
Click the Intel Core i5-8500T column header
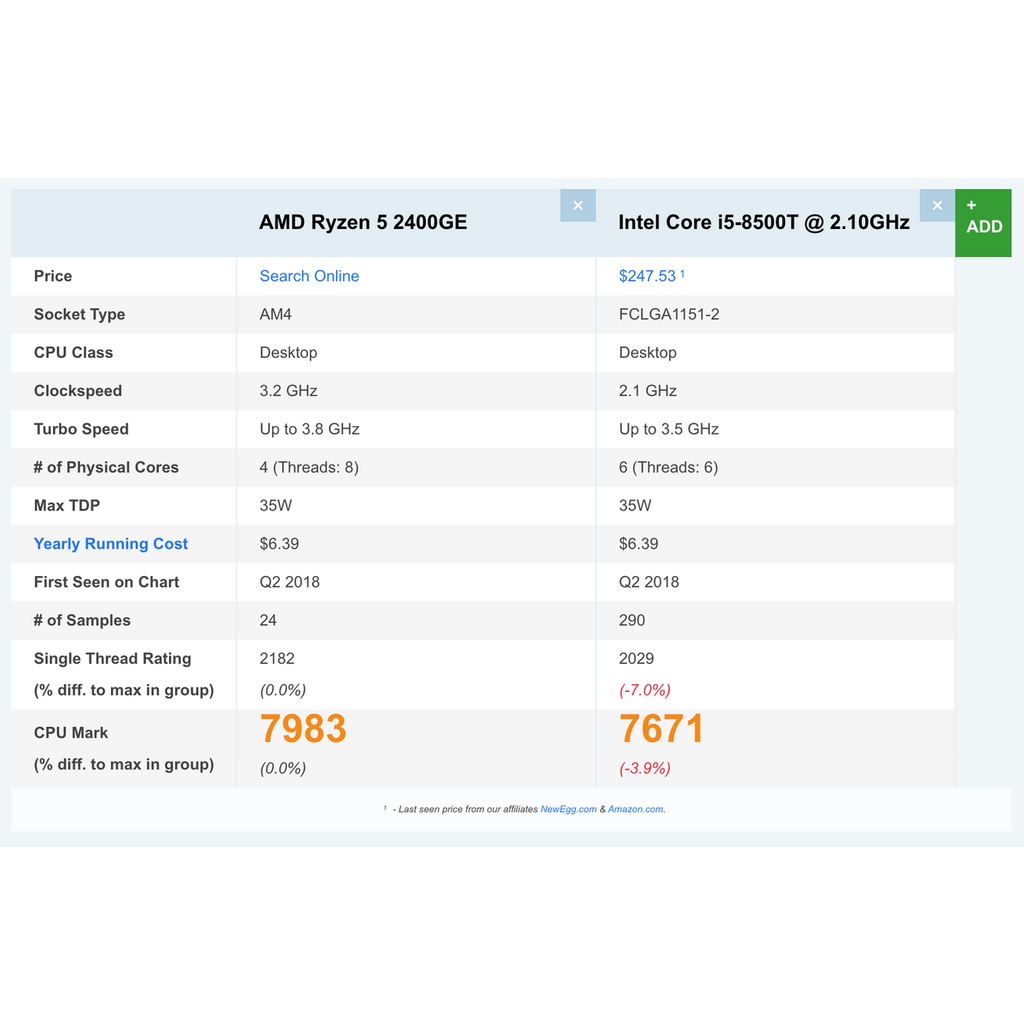[764, 222]
